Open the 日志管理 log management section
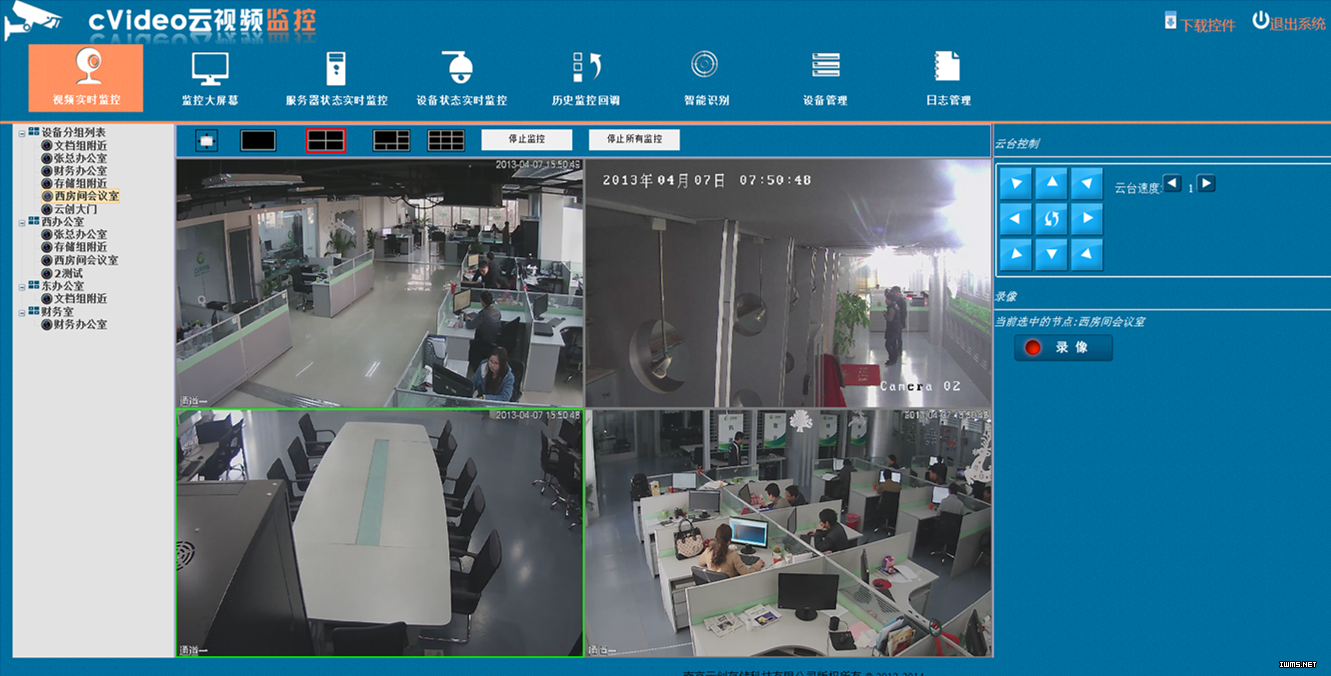 pyautogui.click(x=947, y=79)
